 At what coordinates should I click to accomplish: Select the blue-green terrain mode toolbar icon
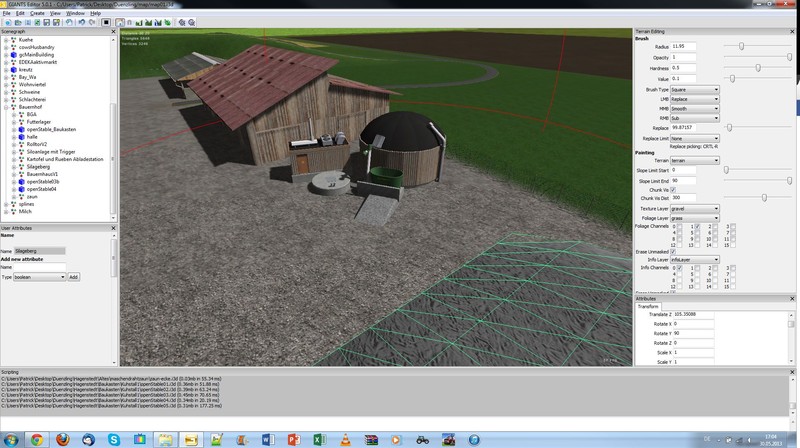click(158, 22)
